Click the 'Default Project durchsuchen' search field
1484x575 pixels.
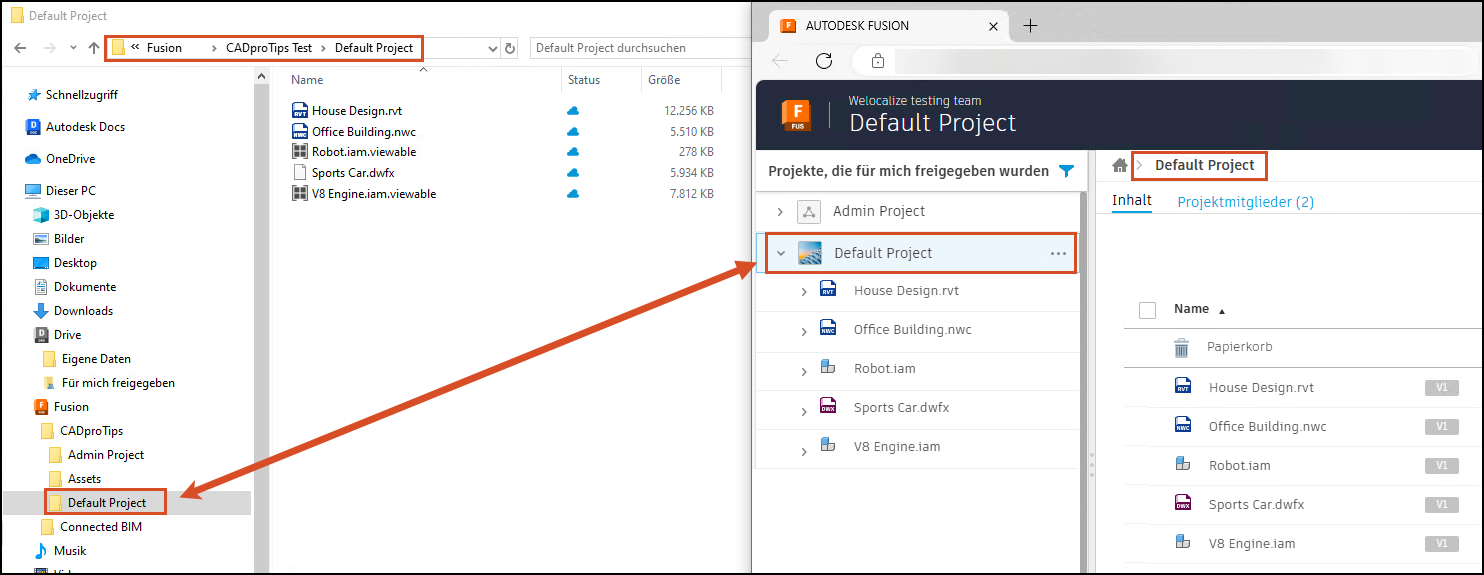tap(640, 48)
